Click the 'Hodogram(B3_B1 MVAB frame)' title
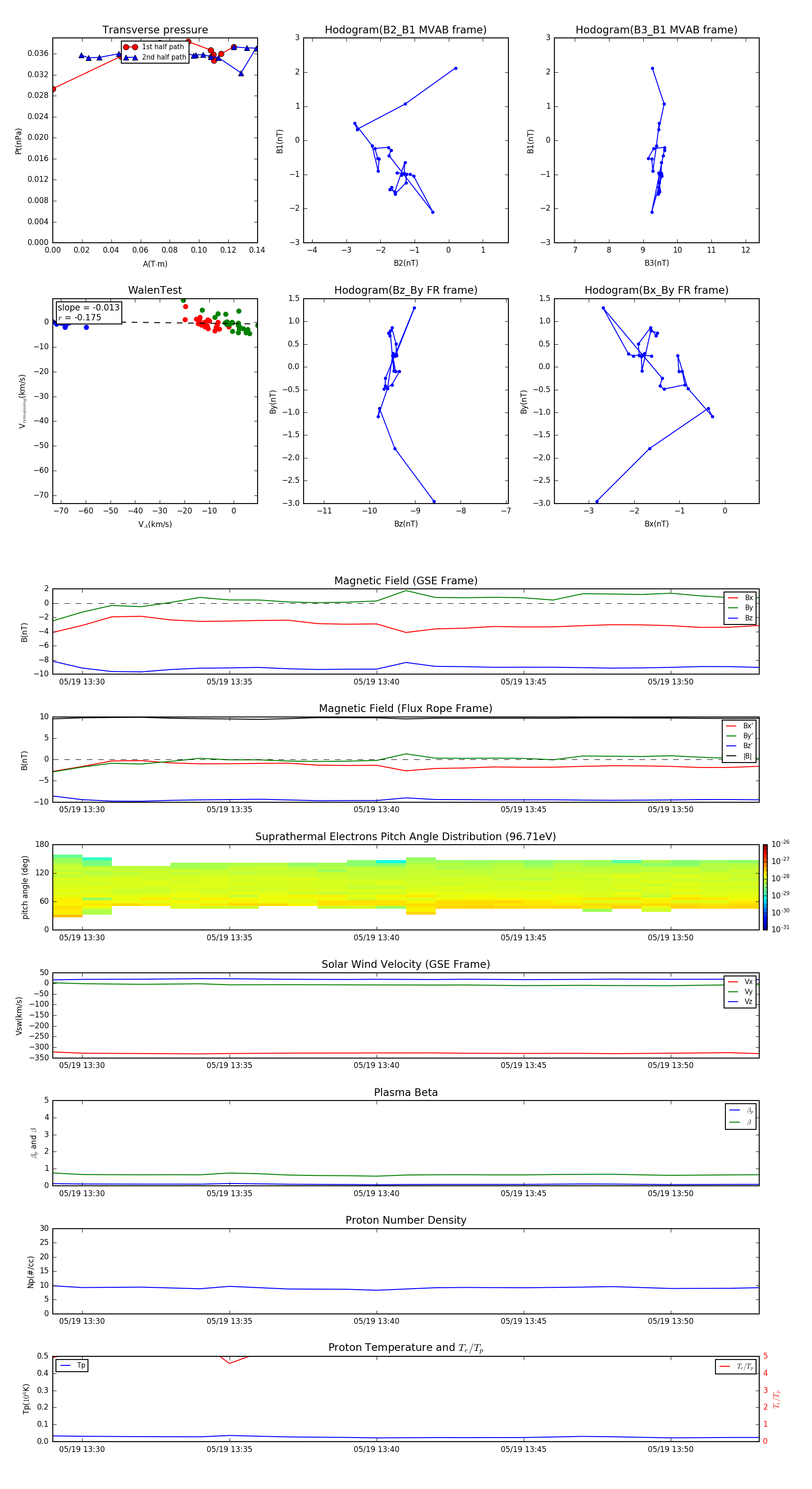812x1489 pixels. coord(656,30)
